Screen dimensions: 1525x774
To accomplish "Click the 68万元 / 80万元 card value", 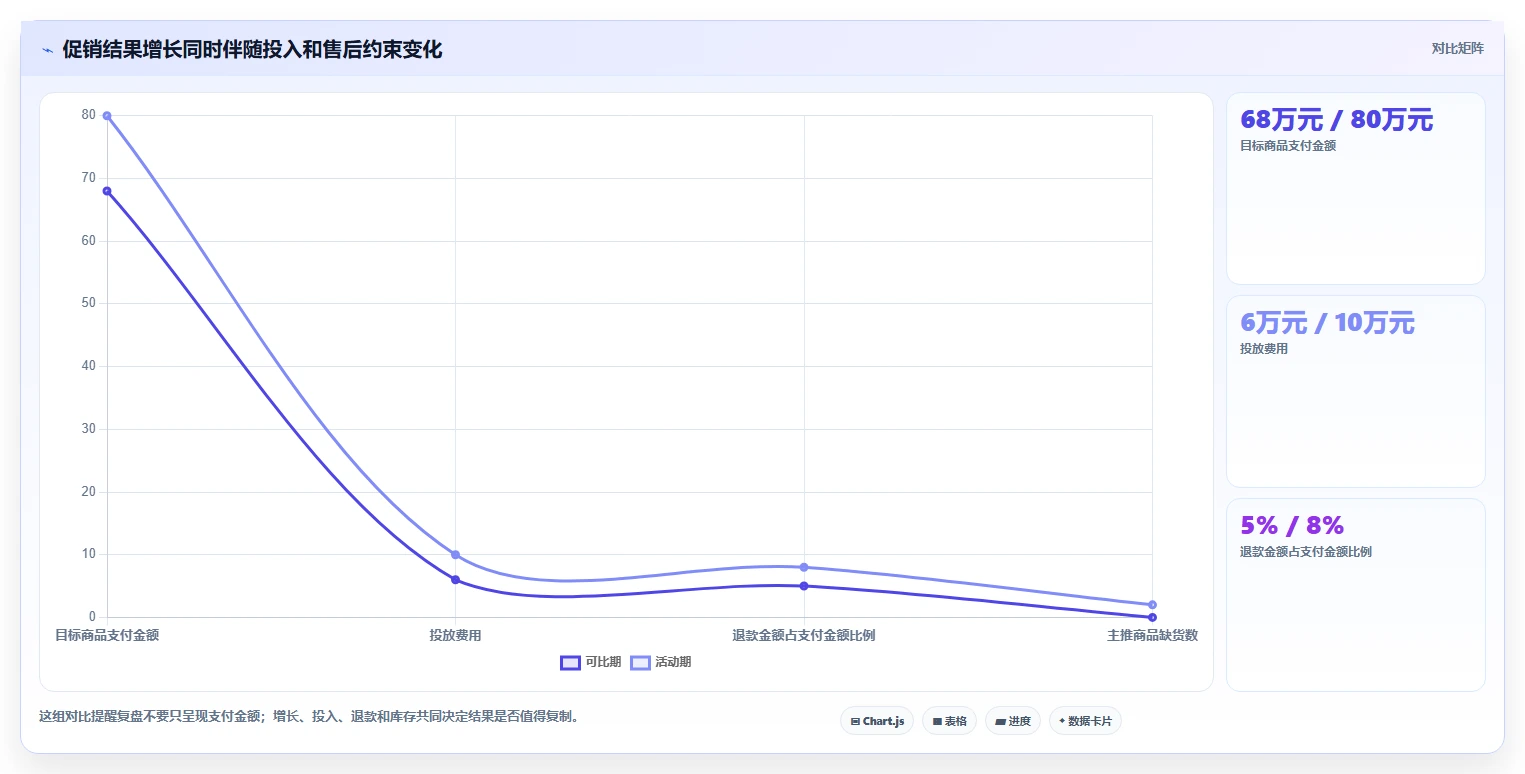I will pyautogui.click(x=1336, y=120).
